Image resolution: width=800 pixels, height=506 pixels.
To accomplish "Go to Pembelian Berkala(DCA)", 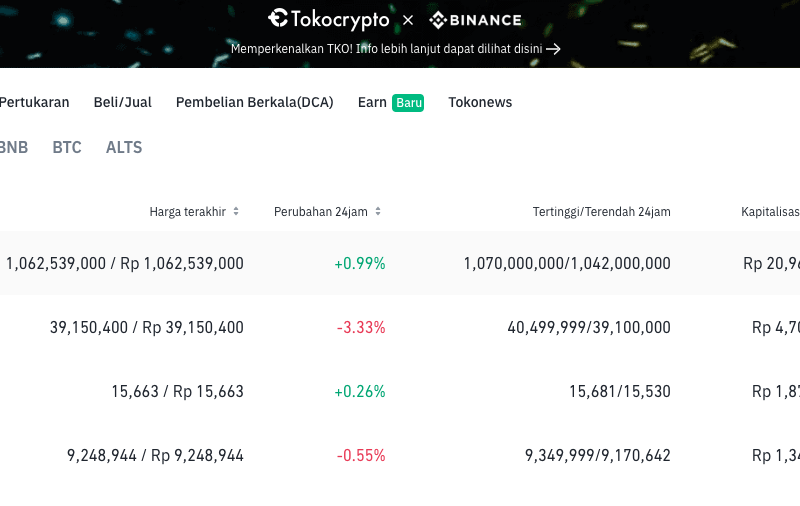I will pos(255,102).
